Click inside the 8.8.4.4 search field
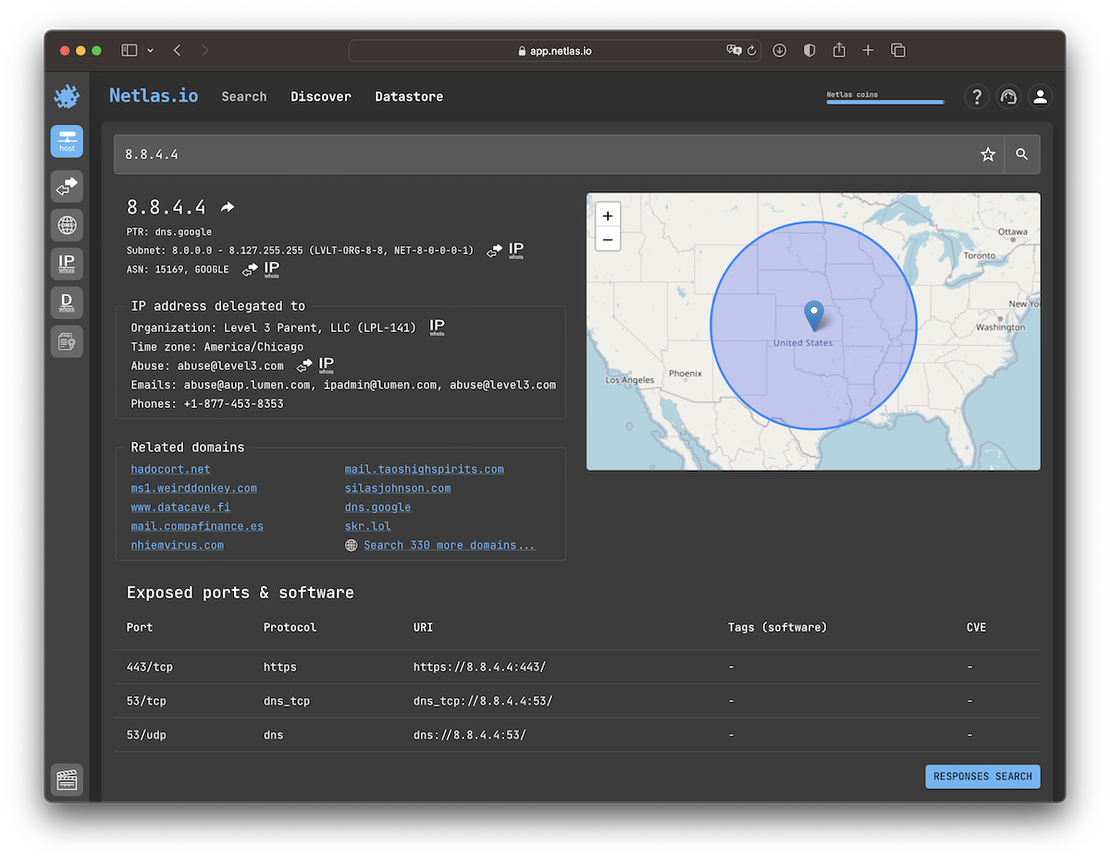The height and width of the screenshot is (861, 1110). (x=400, y=154)
